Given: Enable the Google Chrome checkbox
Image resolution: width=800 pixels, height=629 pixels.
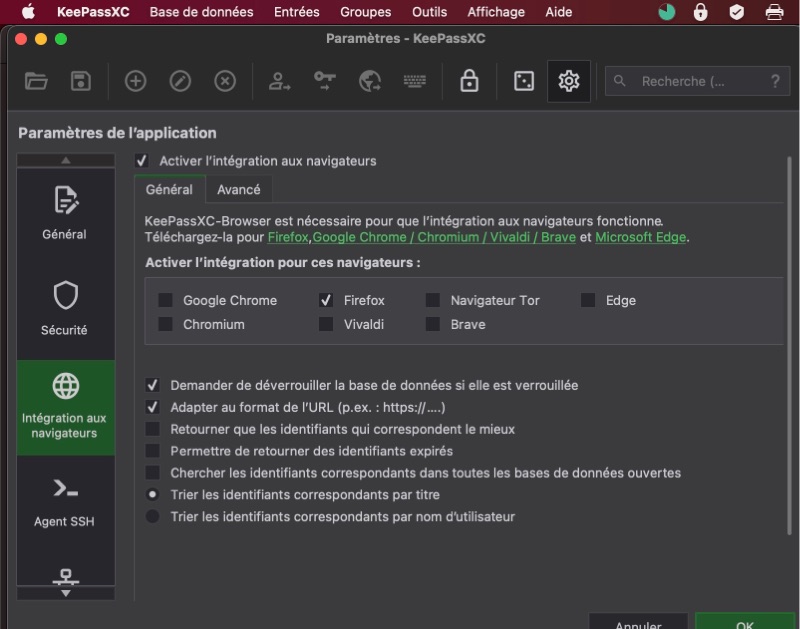Looking at the screenshot, I should 165,300.
